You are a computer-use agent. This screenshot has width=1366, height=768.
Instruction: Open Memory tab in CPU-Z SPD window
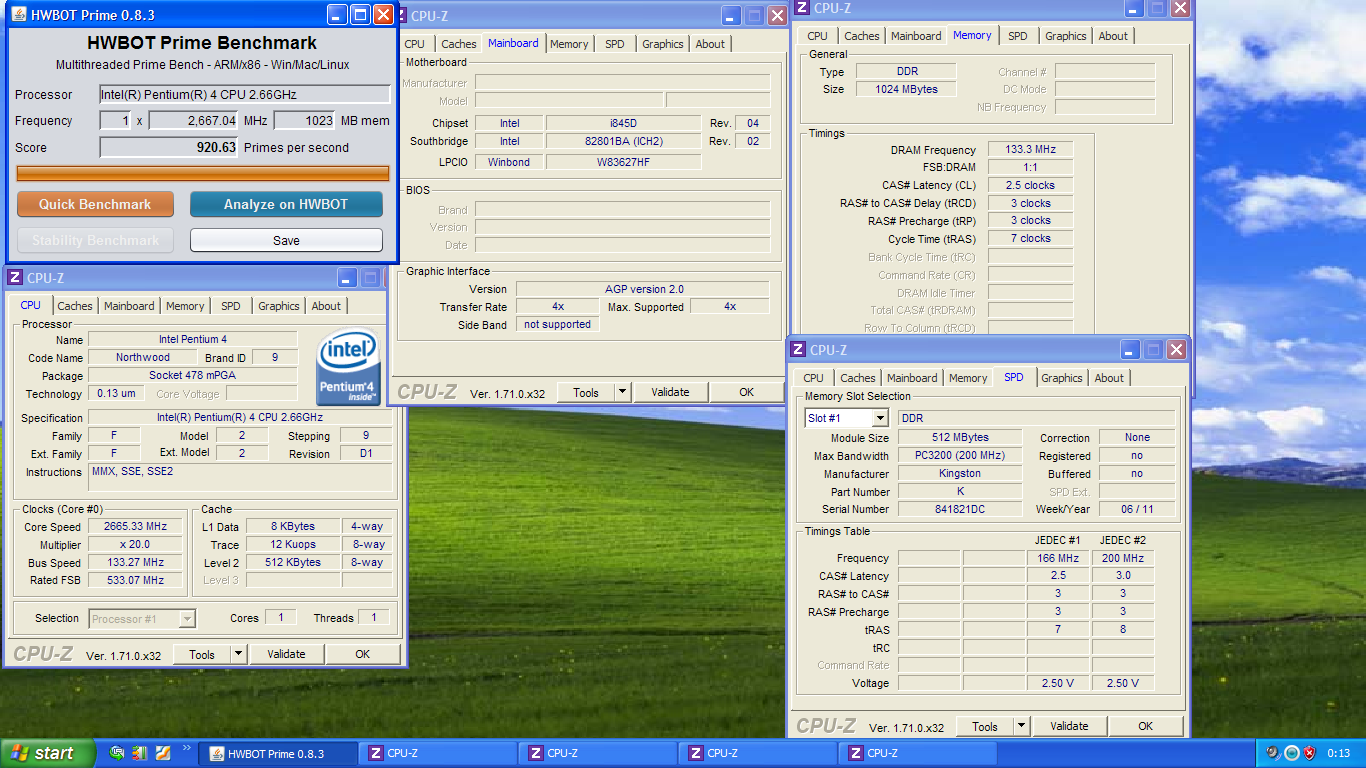point(968,378)
